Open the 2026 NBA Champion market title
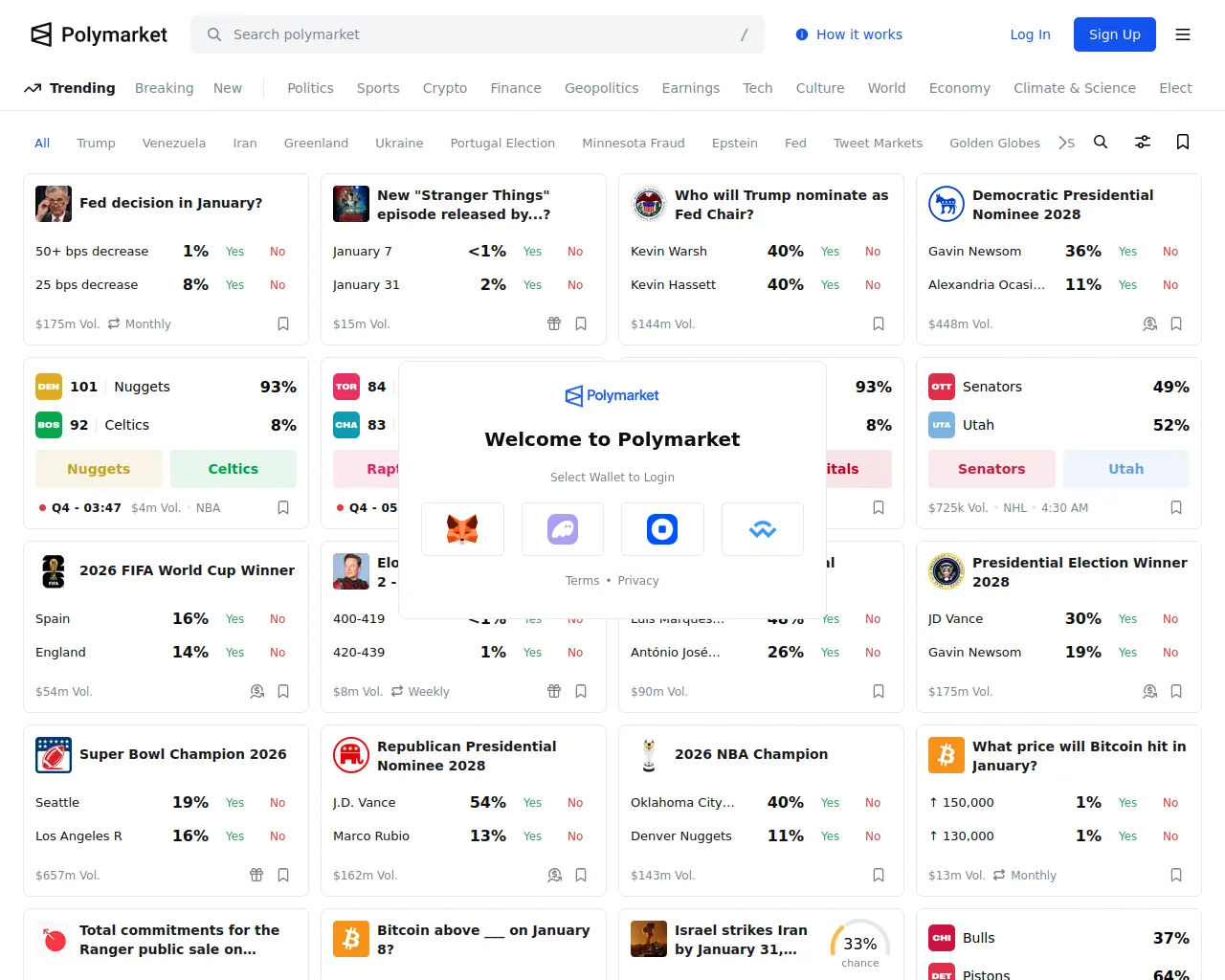Screen dimensions: 1225x980 tap(751, 754)
